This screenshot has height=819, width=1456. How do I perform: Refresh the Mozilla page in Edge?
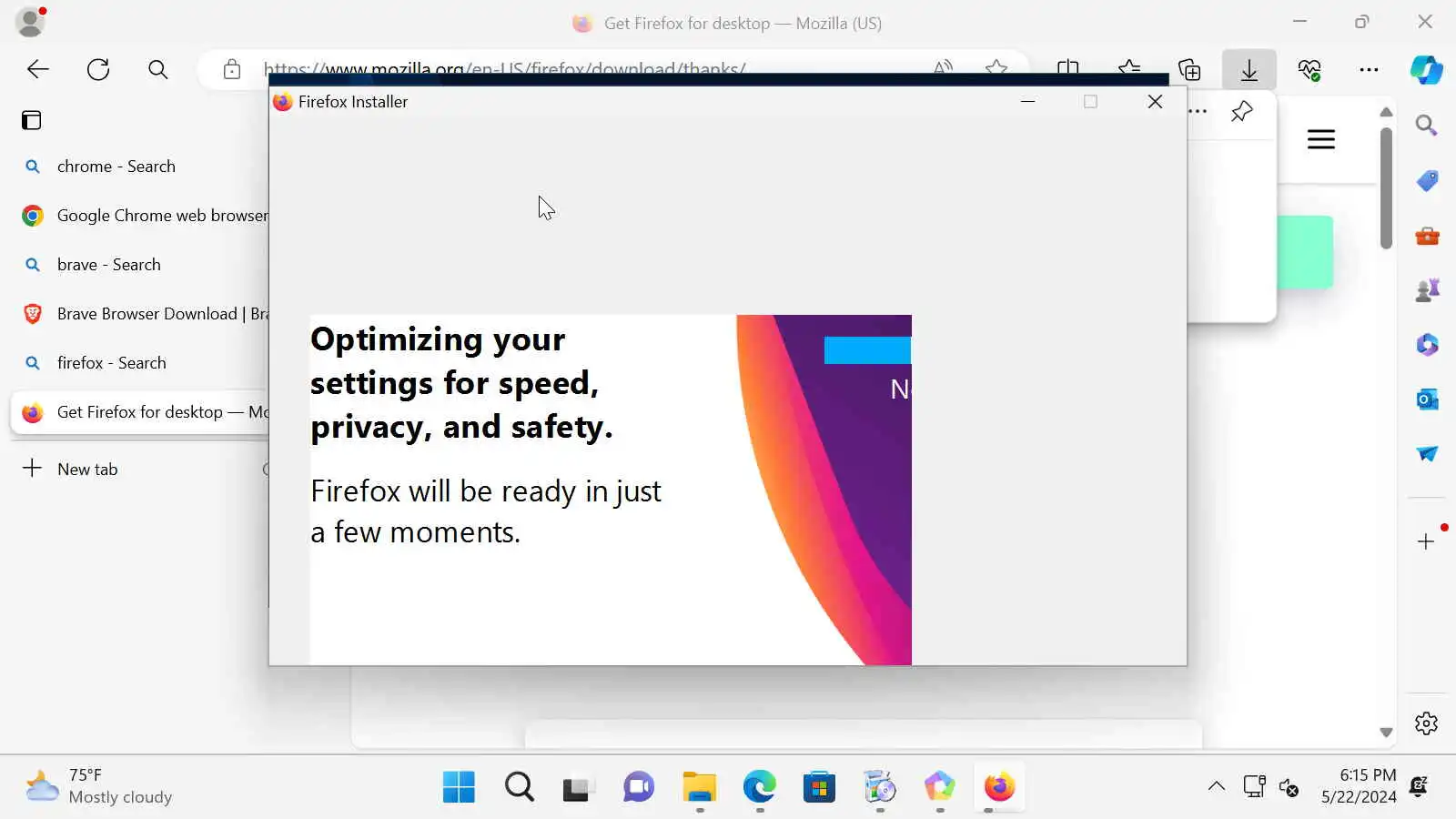pos(98,69)
